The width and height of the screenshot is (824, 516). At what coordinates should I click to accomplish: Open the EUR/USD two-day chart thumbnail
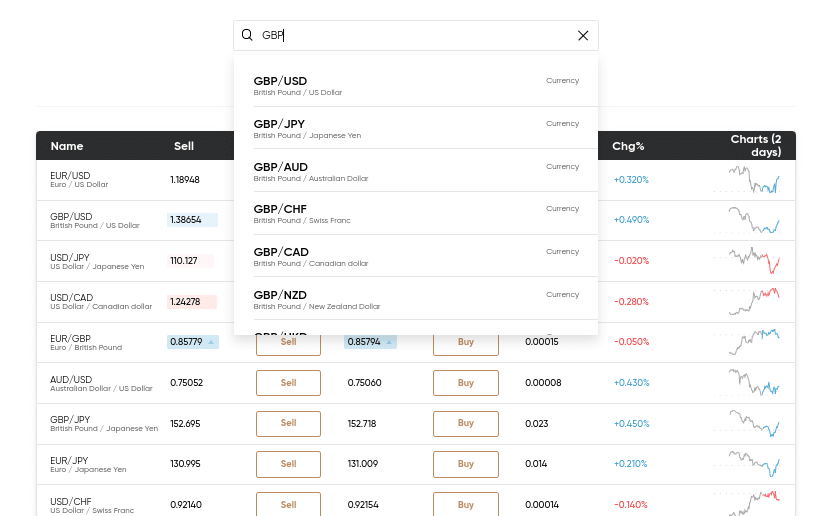click(x=747, y=180)
